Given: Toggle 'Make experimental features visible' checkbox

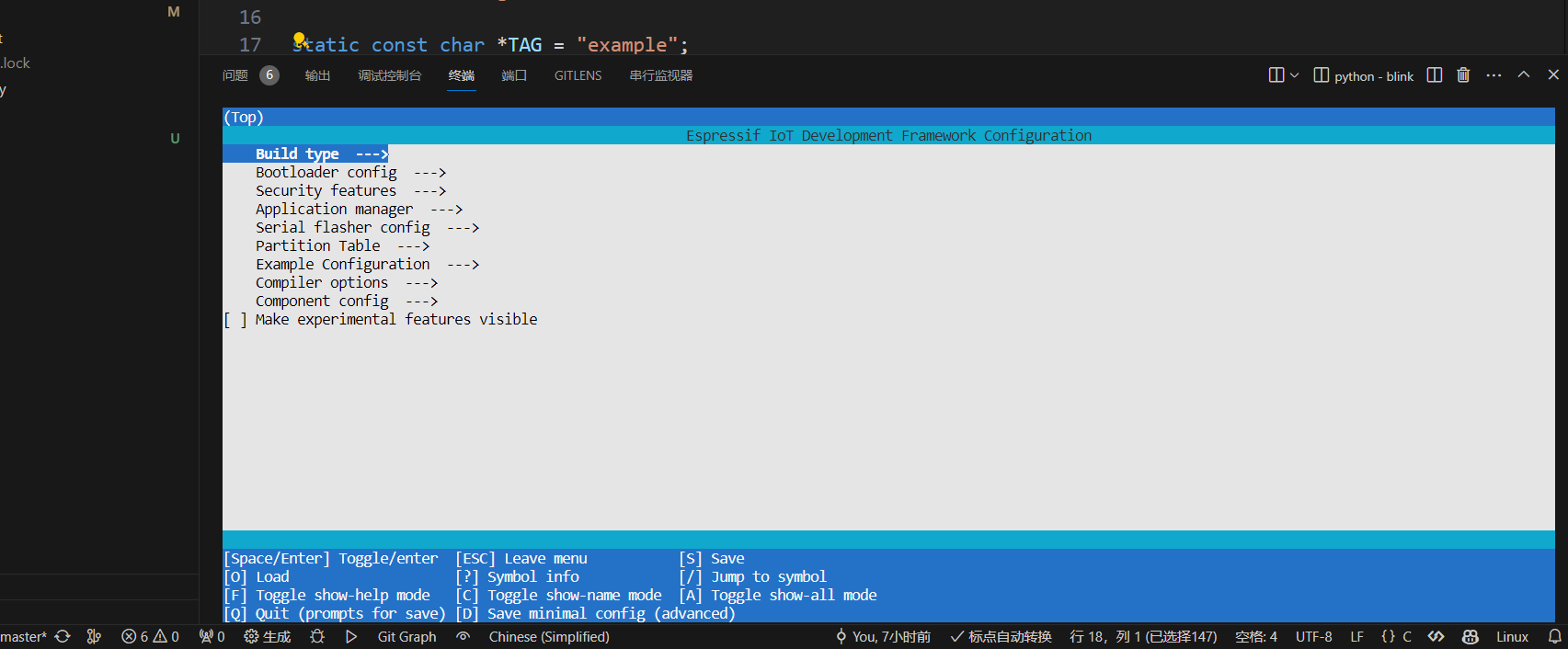Looking at the screenshot, I should pos(235,320).
